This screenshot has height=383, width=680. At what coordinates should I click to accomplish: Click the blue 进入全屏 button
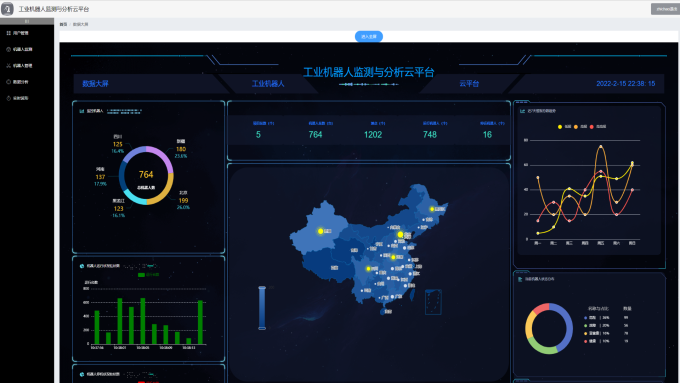pos(369,36)
